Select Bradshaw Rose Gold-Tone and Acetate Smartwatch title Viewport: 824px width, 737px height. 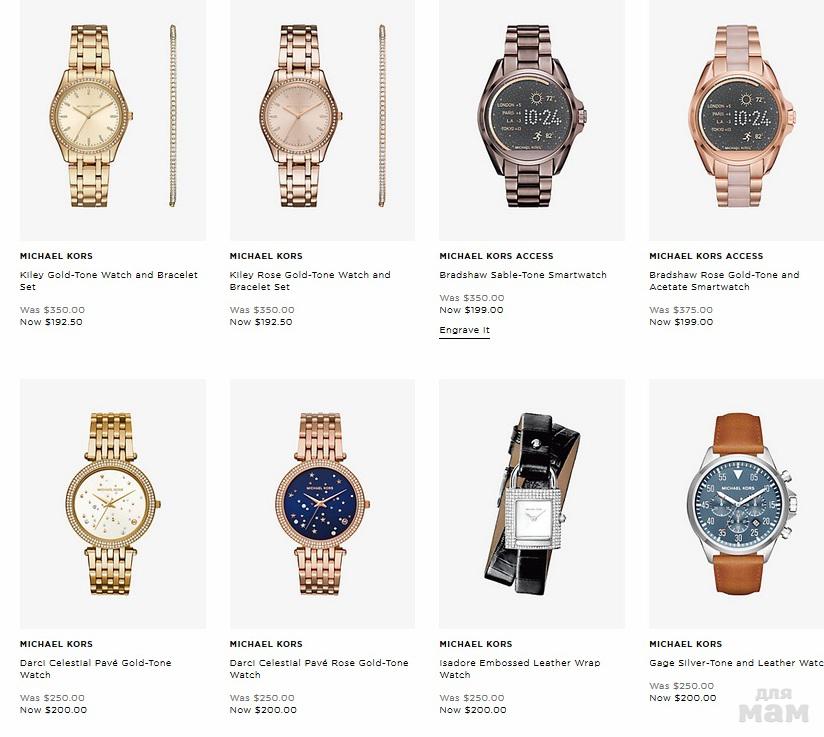click(724, 281)
